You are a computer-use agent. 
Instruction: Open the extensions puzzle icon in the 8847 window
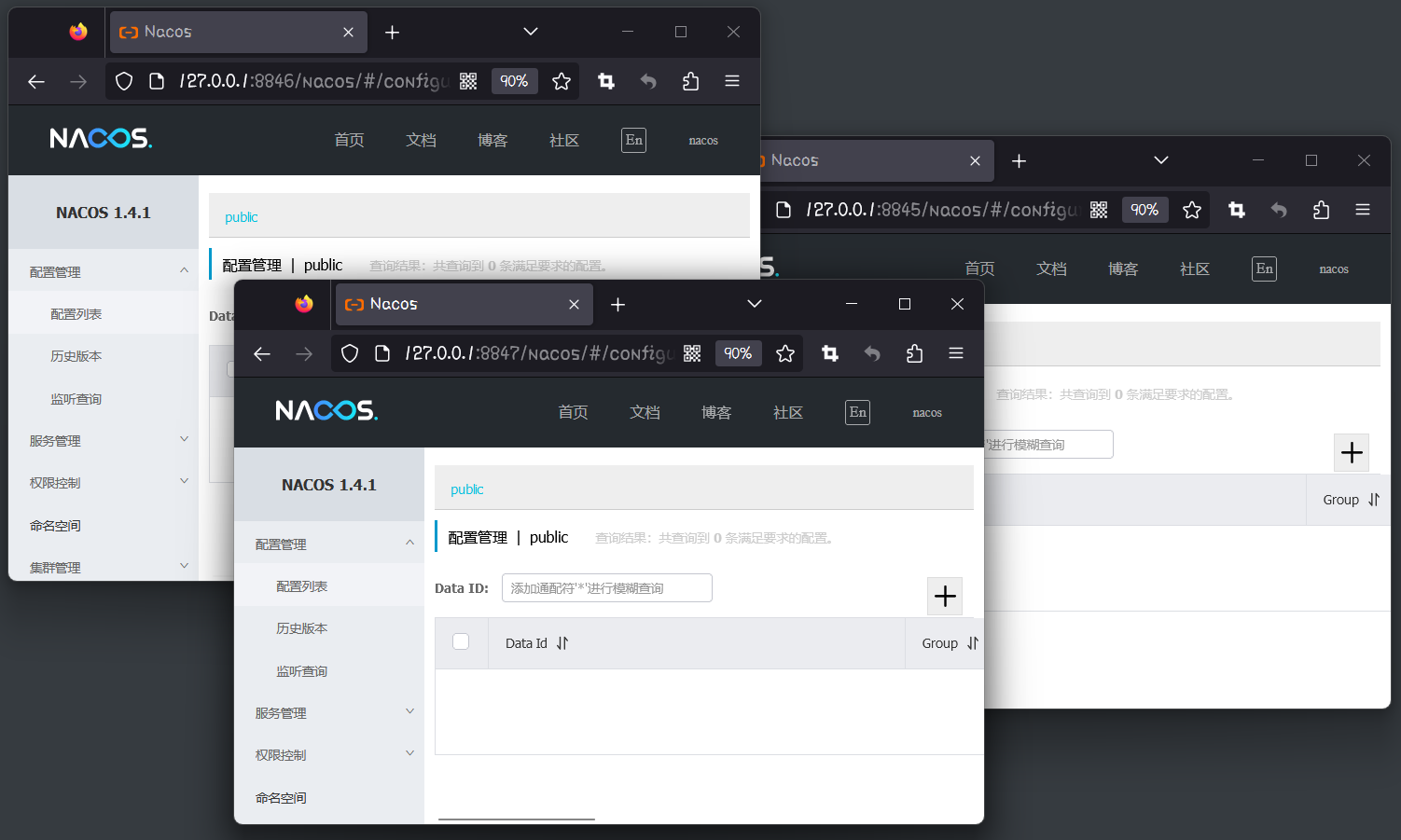tap(914, 353)
